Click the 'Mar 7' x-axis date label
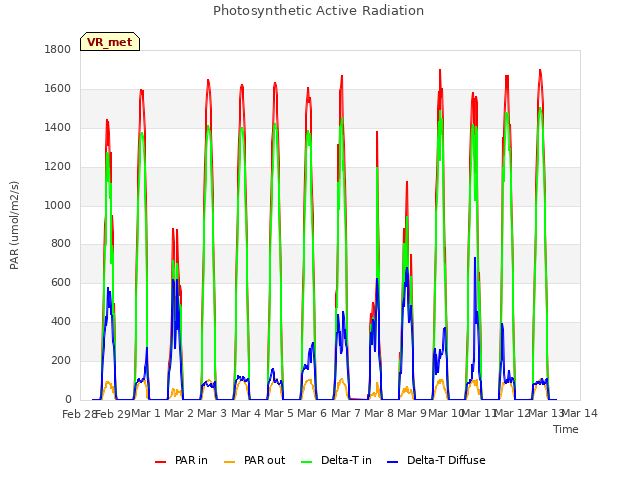The height and width of the screenshot is (480, 640). pyautogui.click(x=346, y=413)
